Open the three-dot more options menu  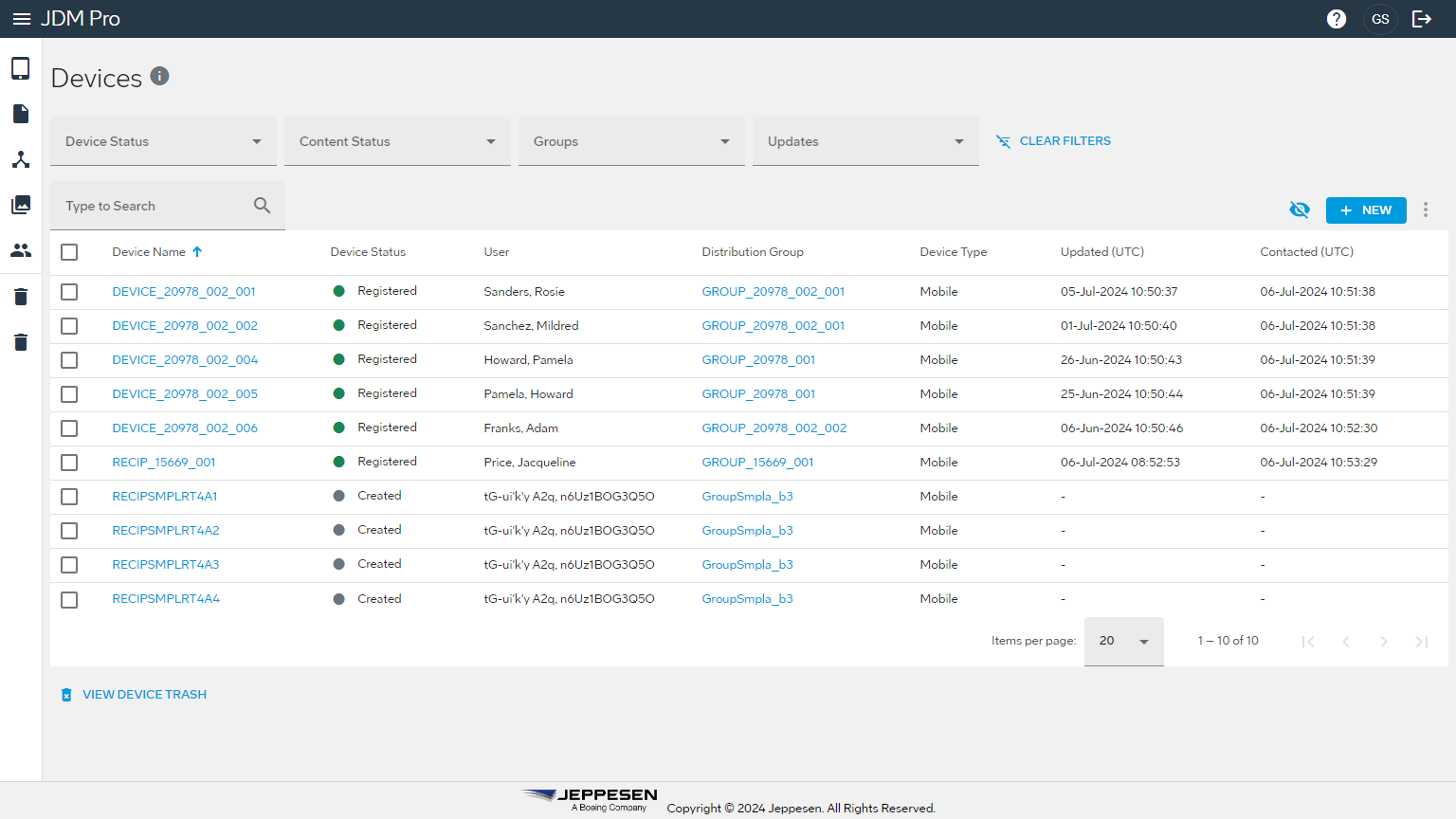pyautogui.click(x=1426, y=209)
